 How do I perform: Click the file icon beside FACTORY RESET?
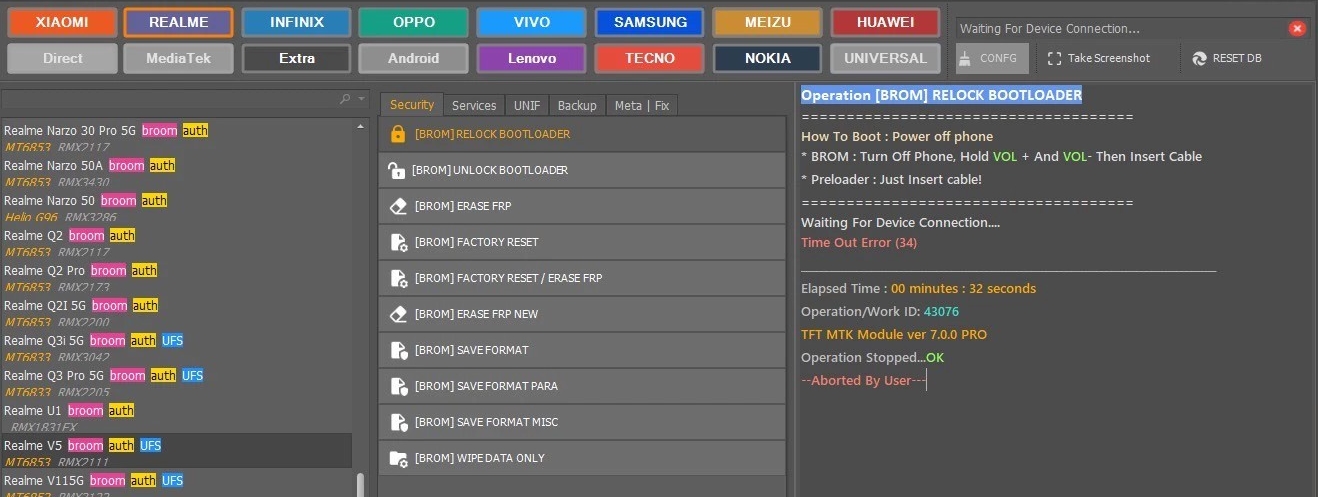click(398, 242)
